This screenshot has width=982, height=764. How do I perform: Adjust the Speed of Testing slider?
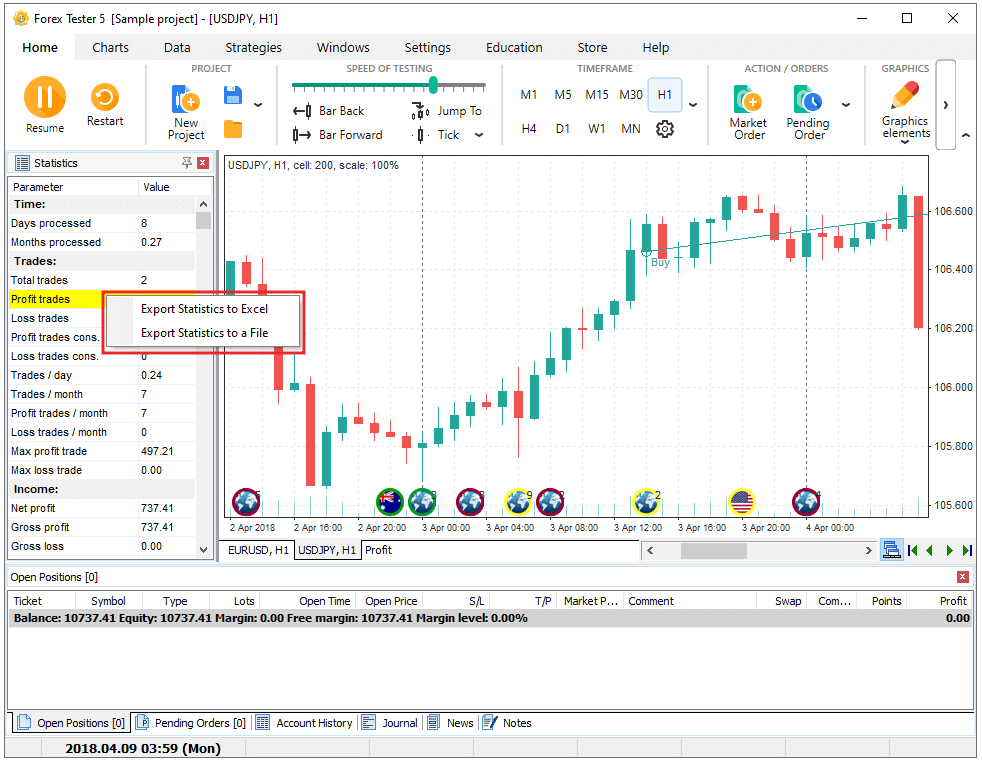pyautogui.click(x=432, y=85)
